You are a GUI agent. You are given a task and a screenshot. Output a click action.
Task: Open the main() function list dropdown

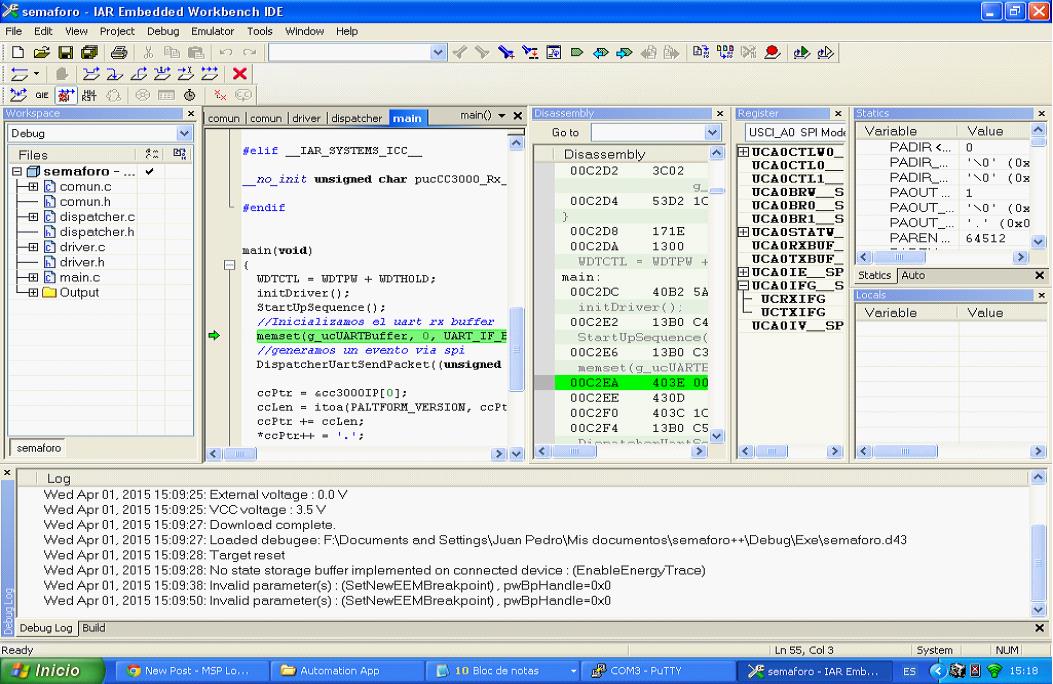[502, 115]
